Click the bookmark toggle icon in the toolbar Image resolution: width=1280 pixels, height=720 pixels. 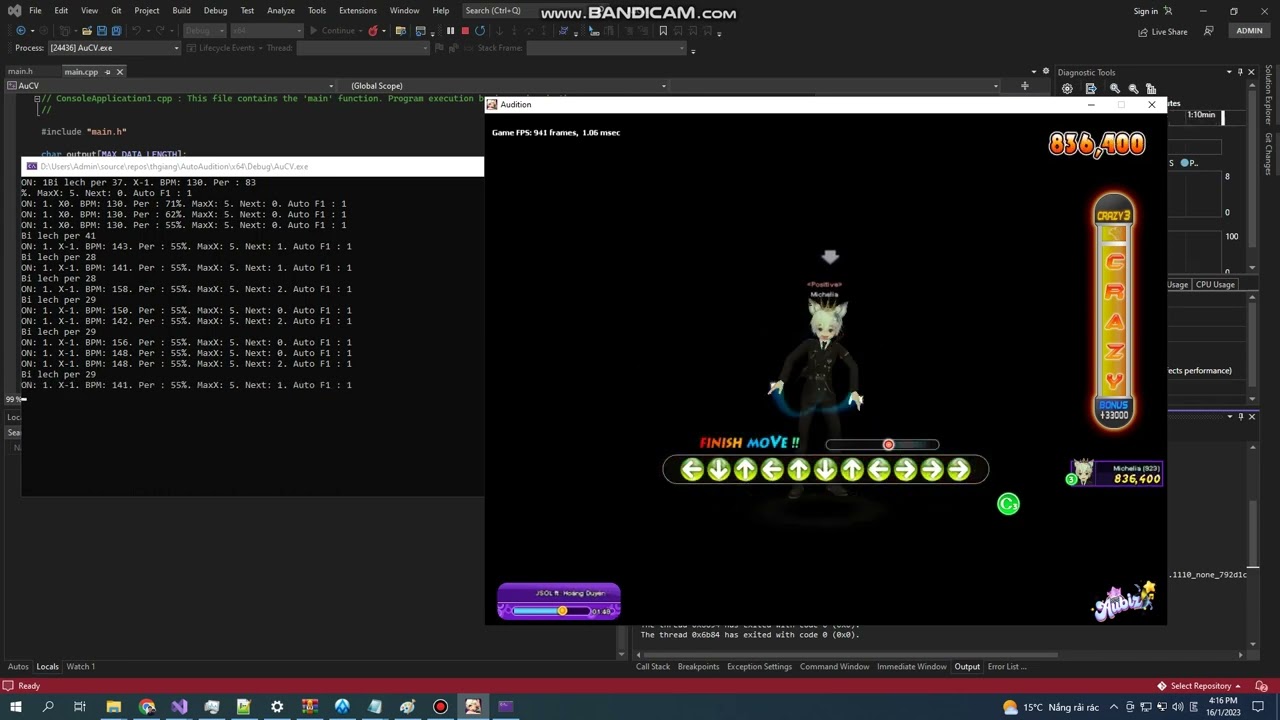click(663, 31)
